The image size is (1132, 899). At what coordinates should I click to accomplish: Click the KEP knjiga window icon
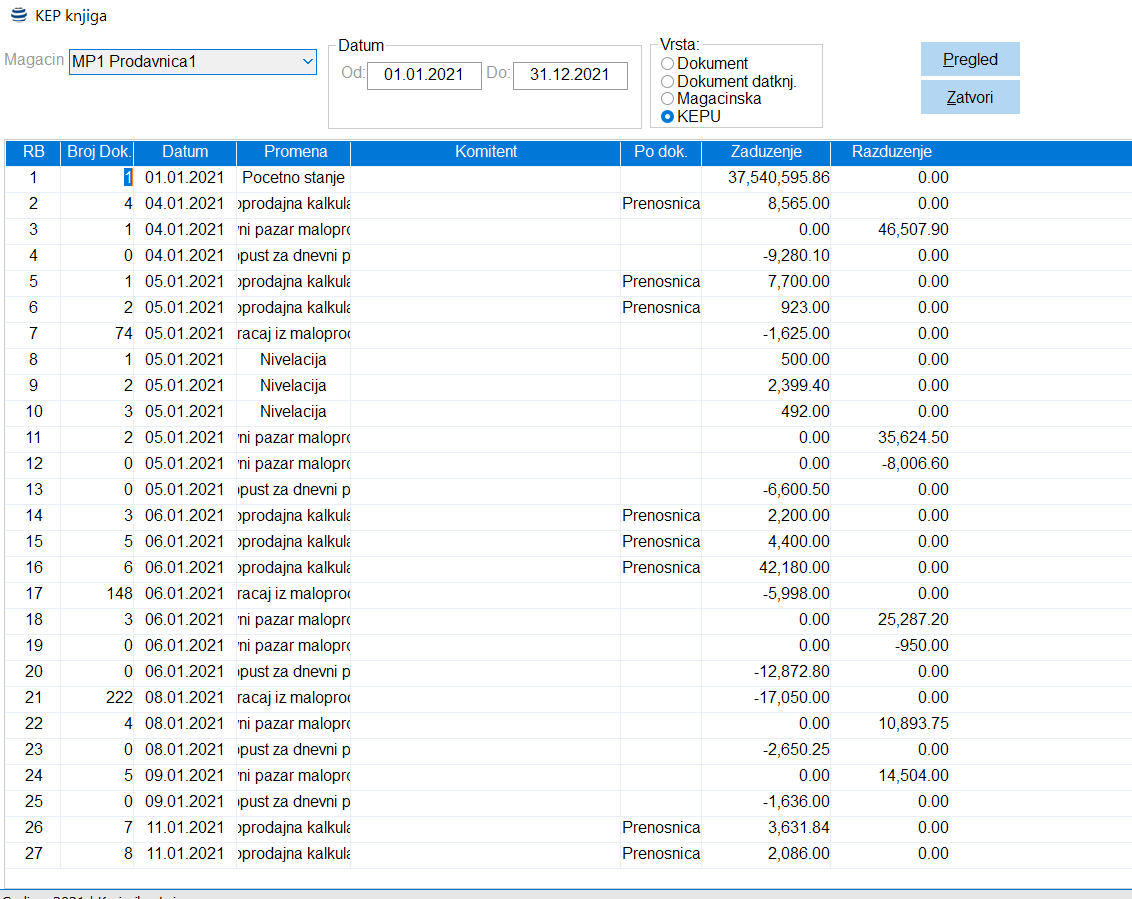19,15
